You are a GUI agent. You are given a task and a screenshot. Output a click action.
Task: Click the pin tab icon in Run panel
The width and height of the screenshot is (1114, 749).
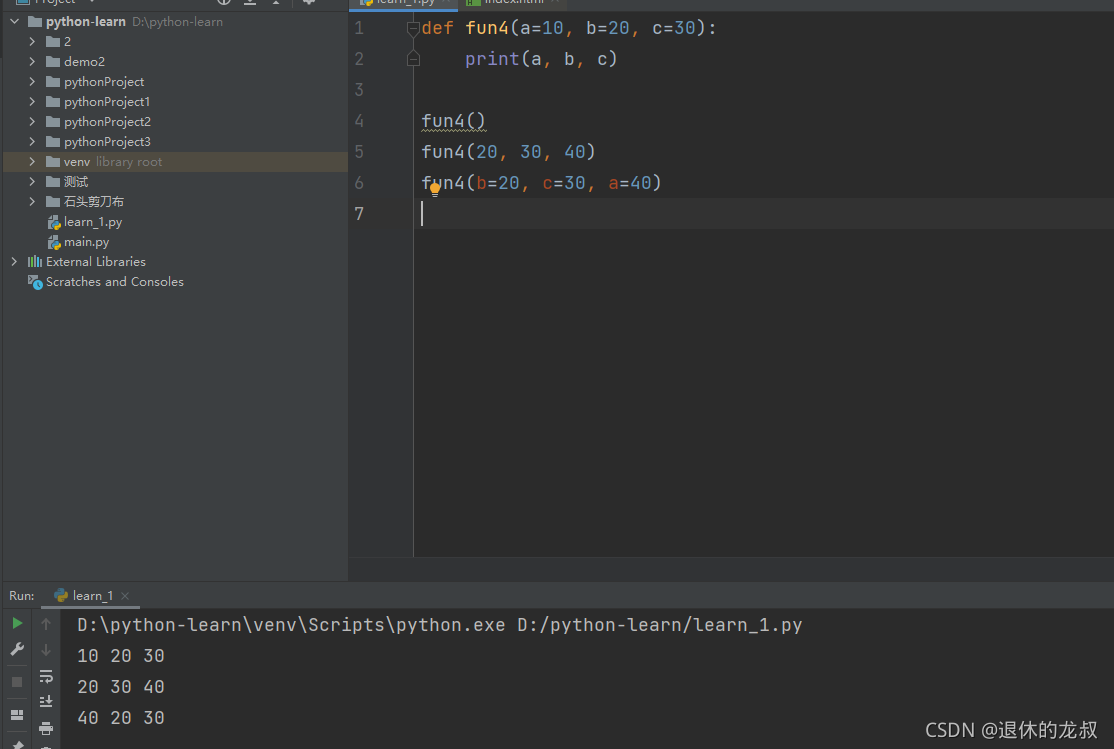pyautogui.click(x=18, y=744)
